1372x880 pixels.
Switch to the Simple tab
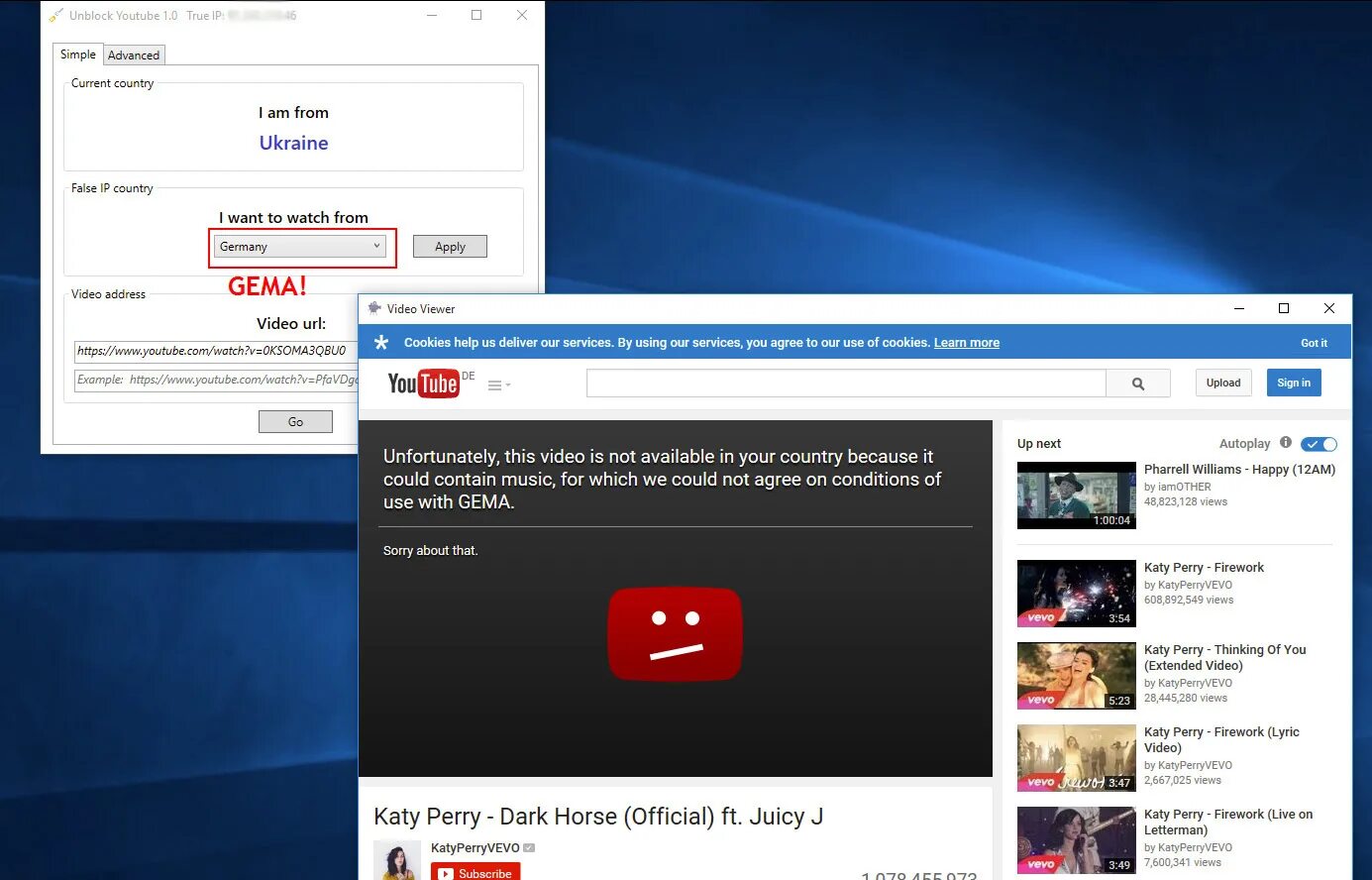click(78, 55)
